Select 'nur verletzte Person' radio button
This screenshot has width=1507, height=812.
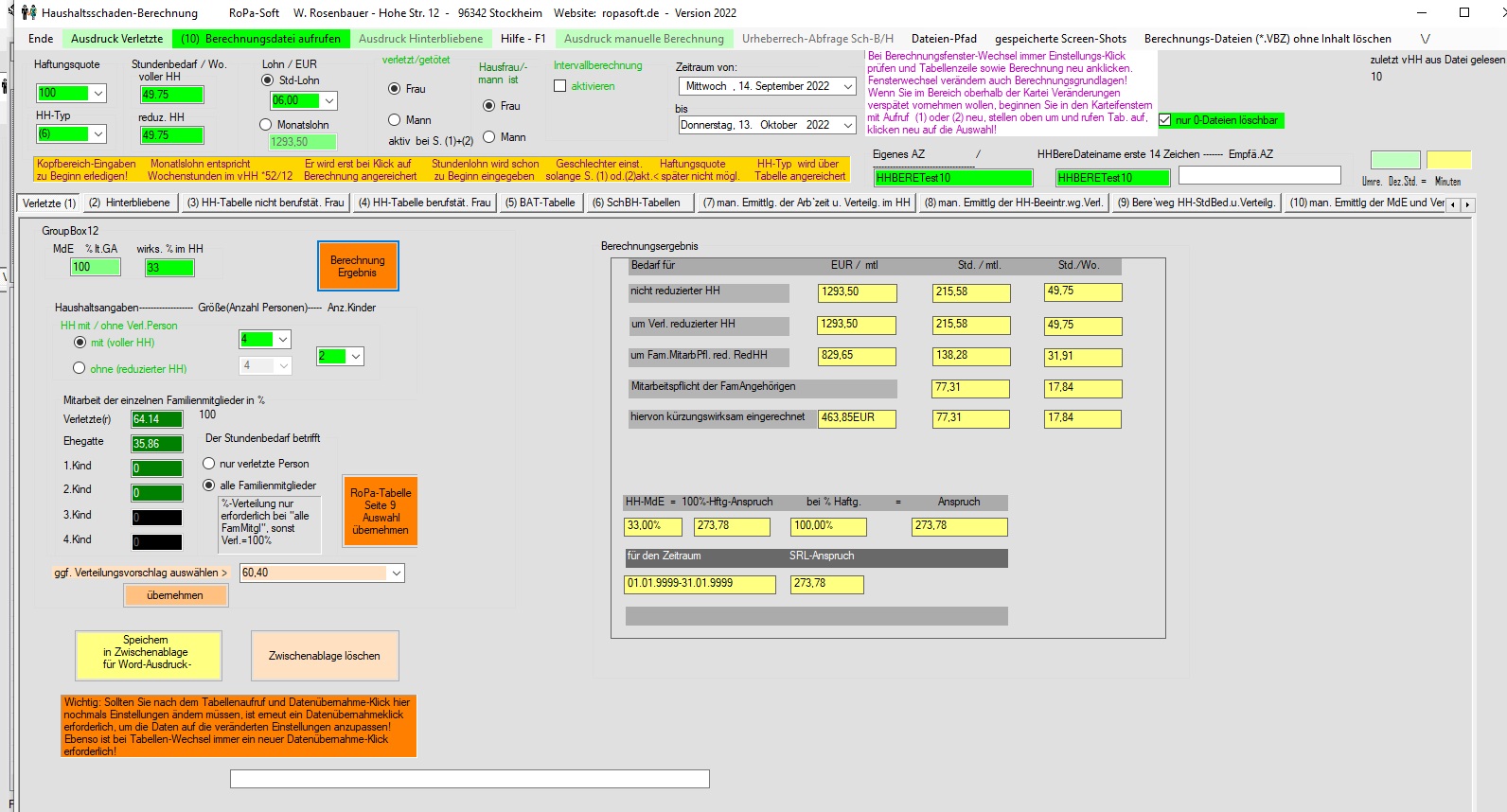pos(209,464)
